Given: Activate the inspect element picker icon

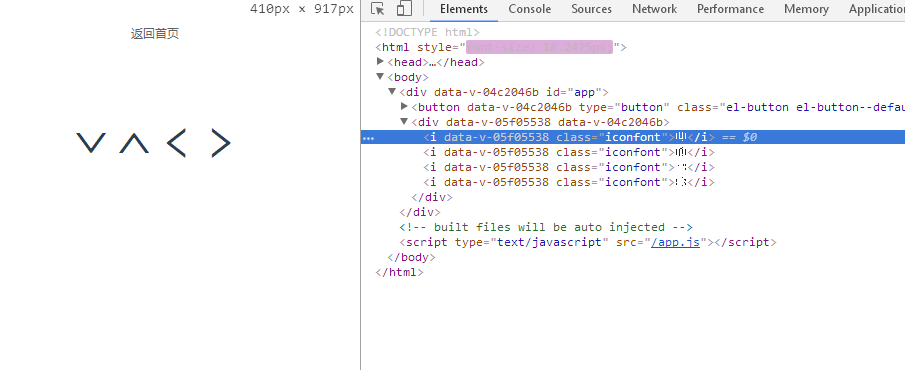Looking at the screenshot, I should (378, 9).
